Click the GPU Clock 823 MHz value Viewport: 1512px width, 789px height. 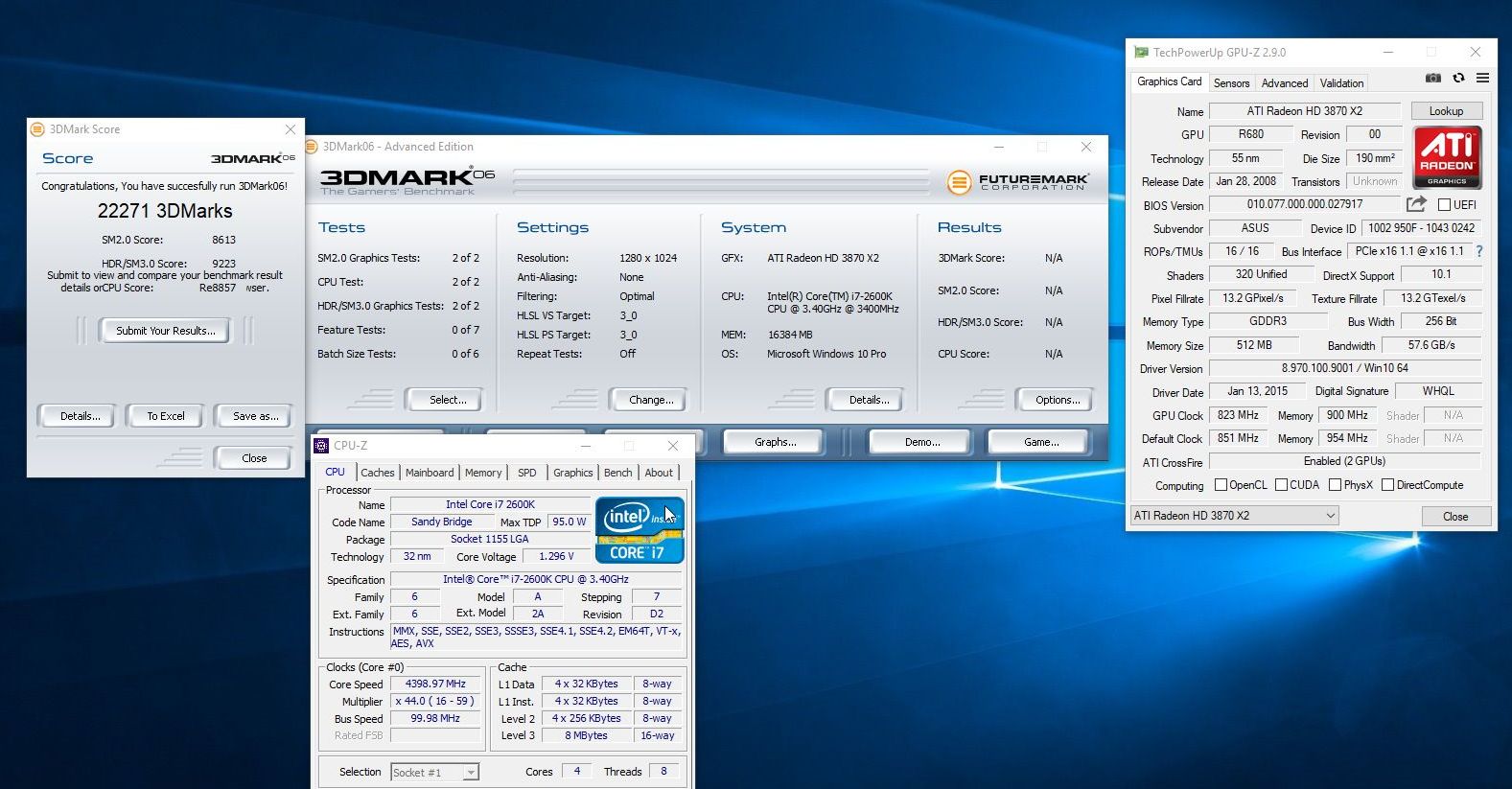[1238, 415]
